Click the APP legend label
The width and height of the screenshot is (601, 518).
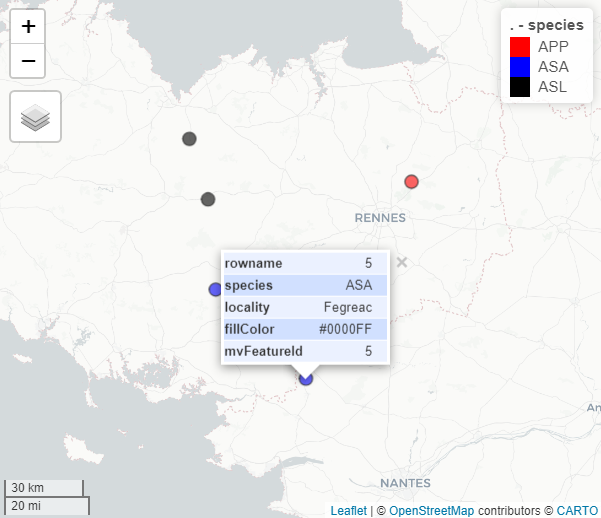pos(553,47)
